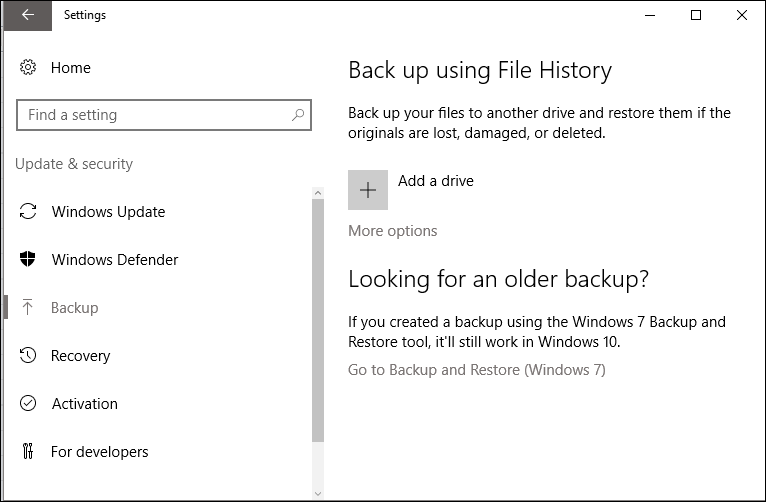This screenshot has width=766, height=502.
Task: Click the sidebar vertical scrollbar thumb
Action: [318, 320]
